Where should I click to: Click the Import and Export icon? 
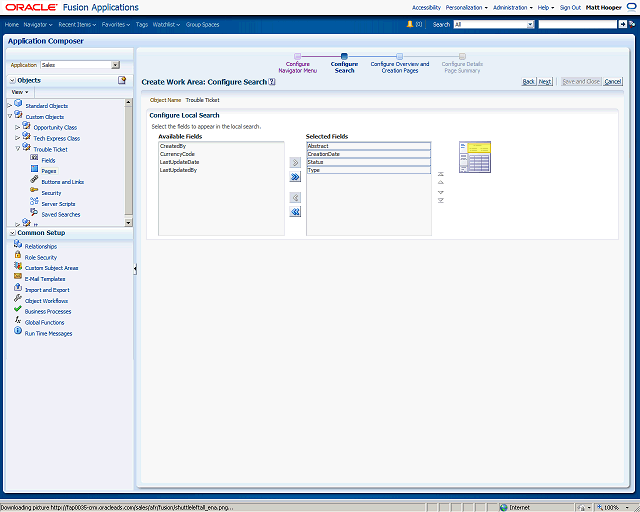point(18,287)
